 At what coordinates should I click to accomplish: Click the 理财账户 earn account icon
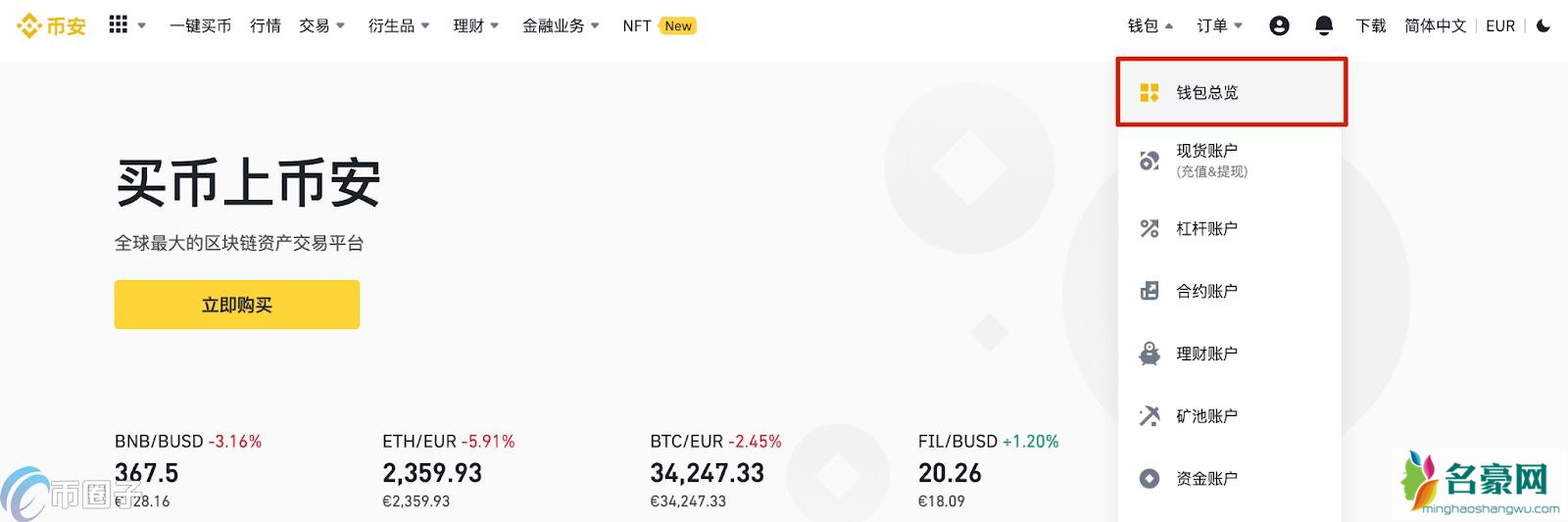pos(1150,354)
